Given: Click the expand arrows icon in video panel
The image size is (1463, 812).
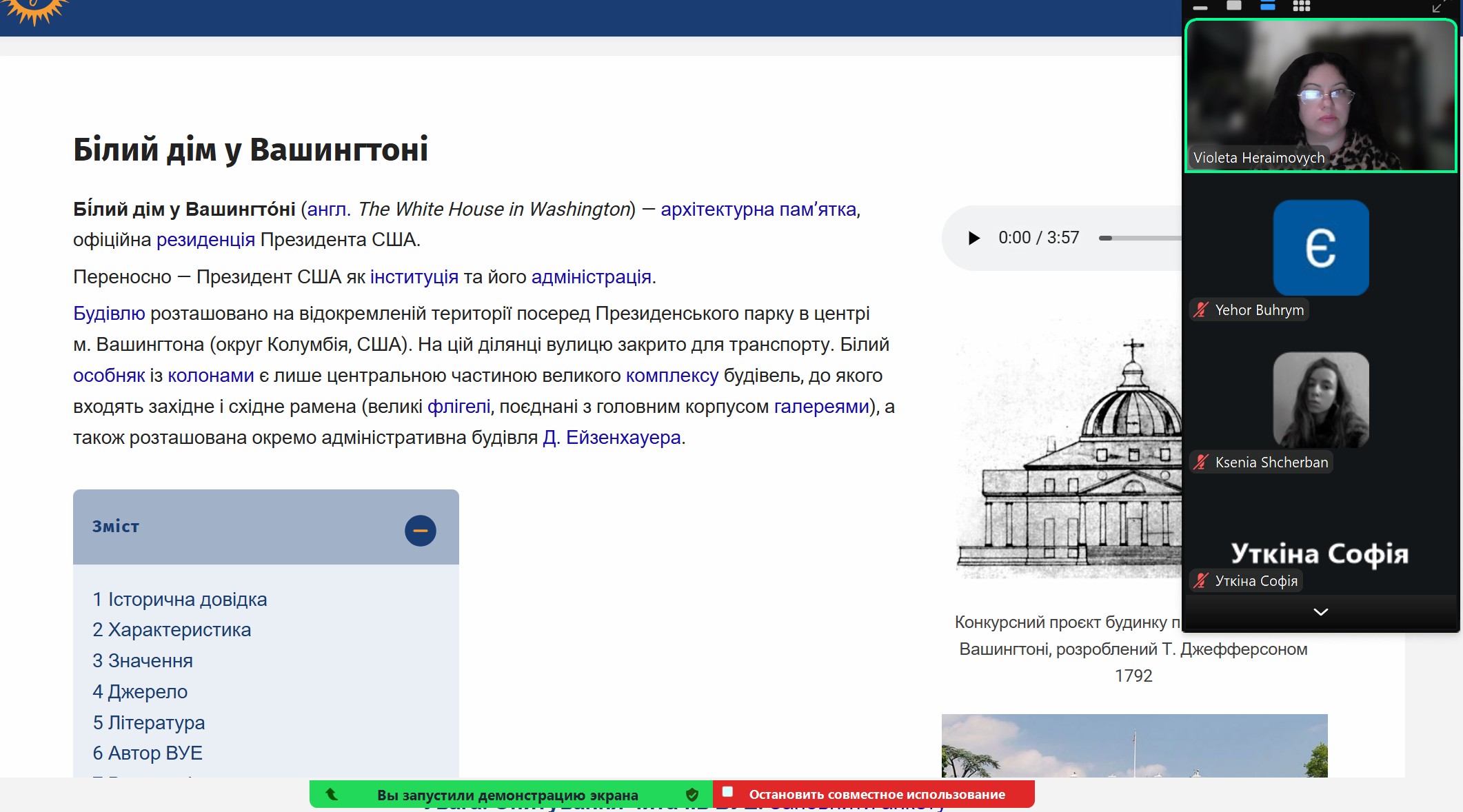Looking at the screenshot, I should [1437, 8].
